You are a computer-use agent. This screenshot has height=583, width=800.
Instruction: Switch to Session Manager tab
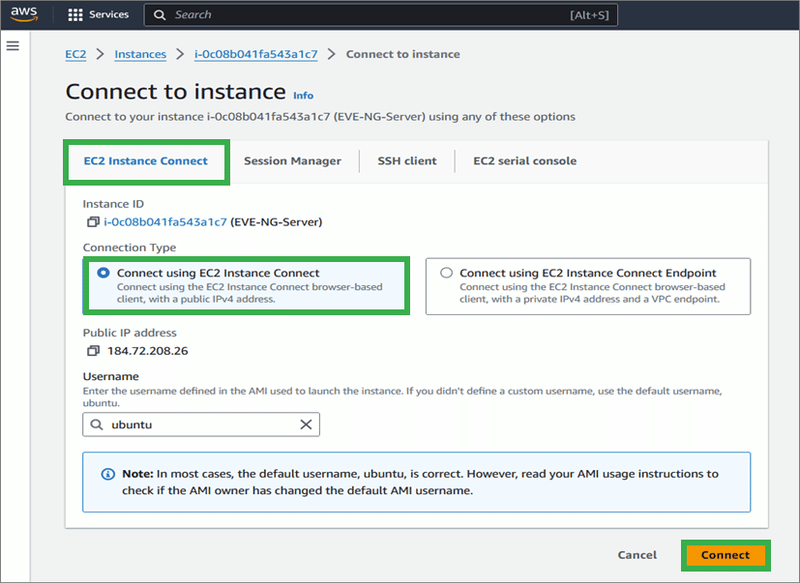292,161
